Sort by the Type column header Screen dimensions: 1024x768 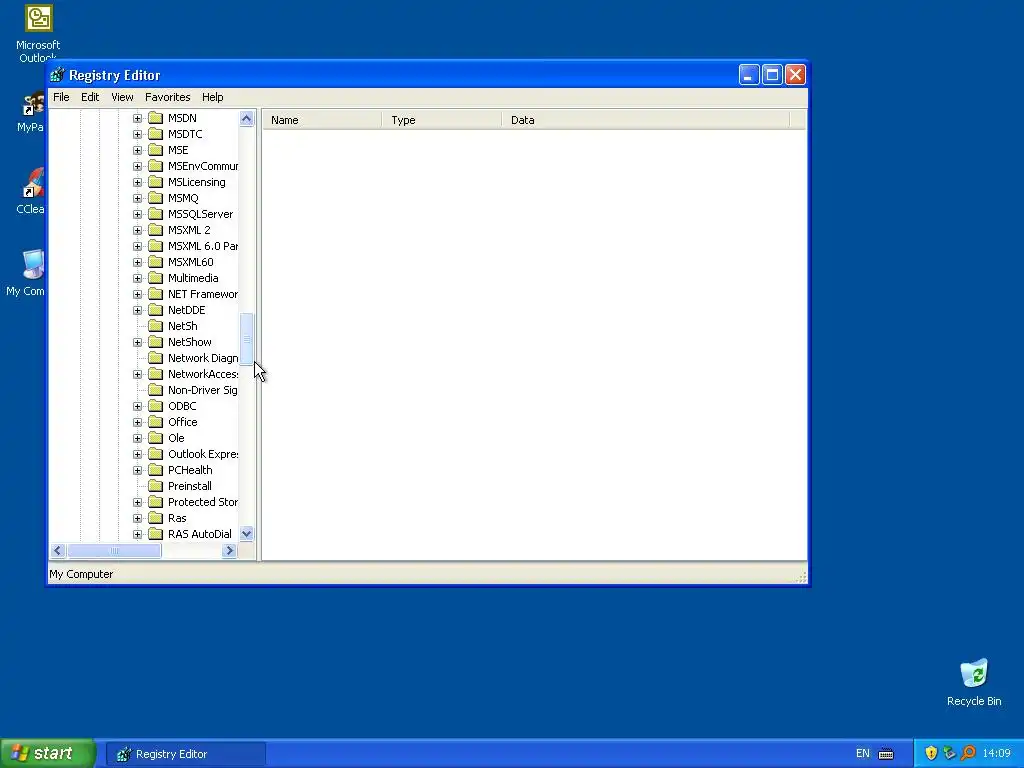coord(441,120)
